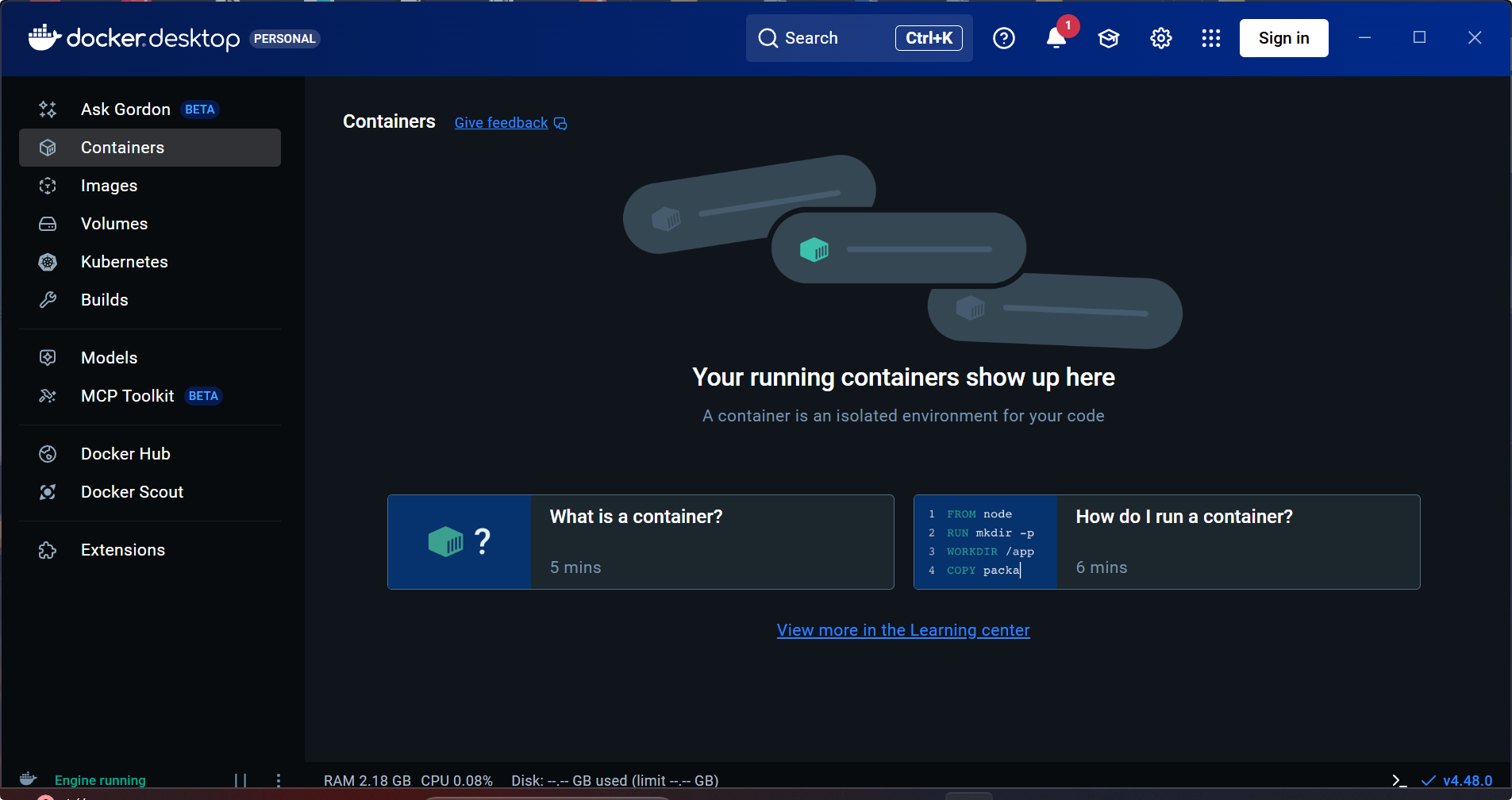Screen dimensions: 1512x800
Task: Click the Containers page heading
Action: (389, 121)
